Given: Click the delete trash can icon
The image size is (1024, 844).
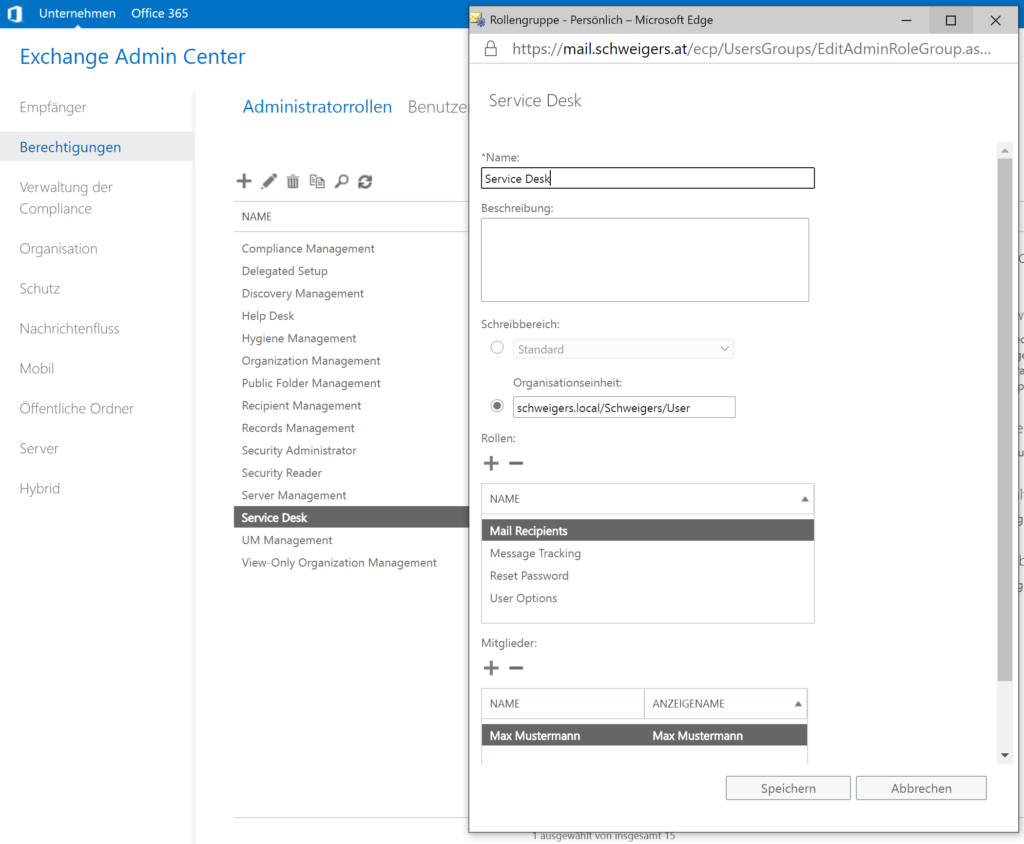Looking at the screenshot, I should pyautogui.click(x=293, y=181).
